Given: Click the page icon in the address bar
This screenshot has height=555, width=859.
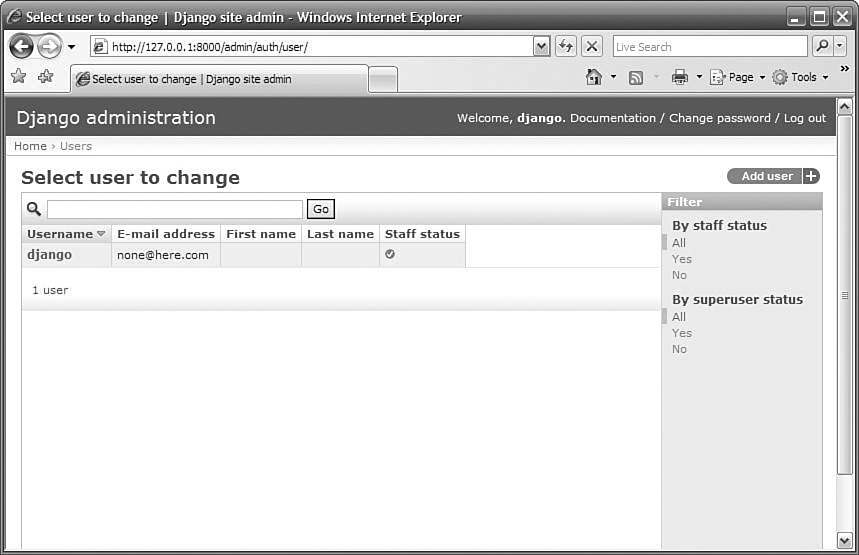Looking at the screenshot, I should [x=100, y=47].
